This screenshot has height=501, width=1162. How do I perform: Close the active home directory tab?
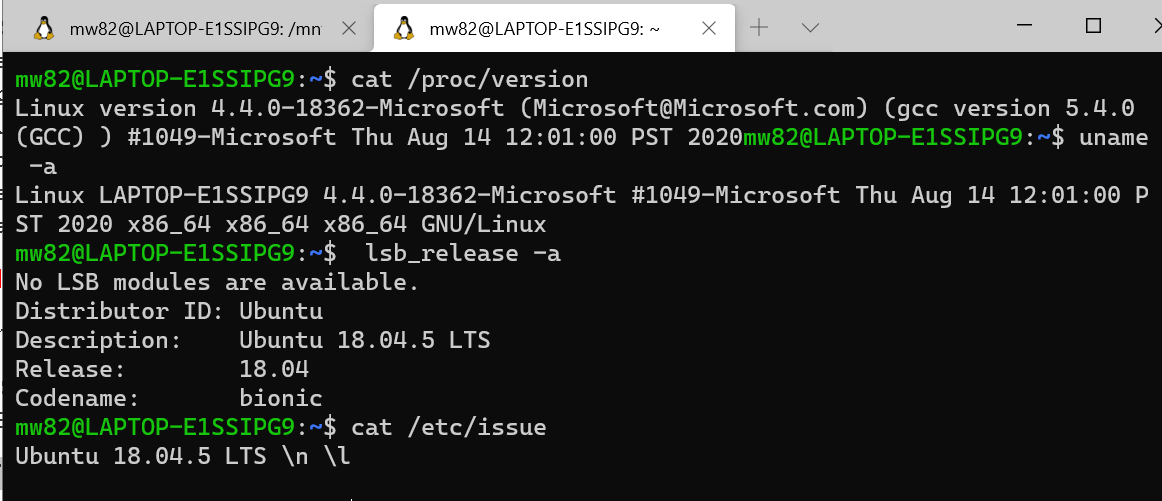coord(708,28)
